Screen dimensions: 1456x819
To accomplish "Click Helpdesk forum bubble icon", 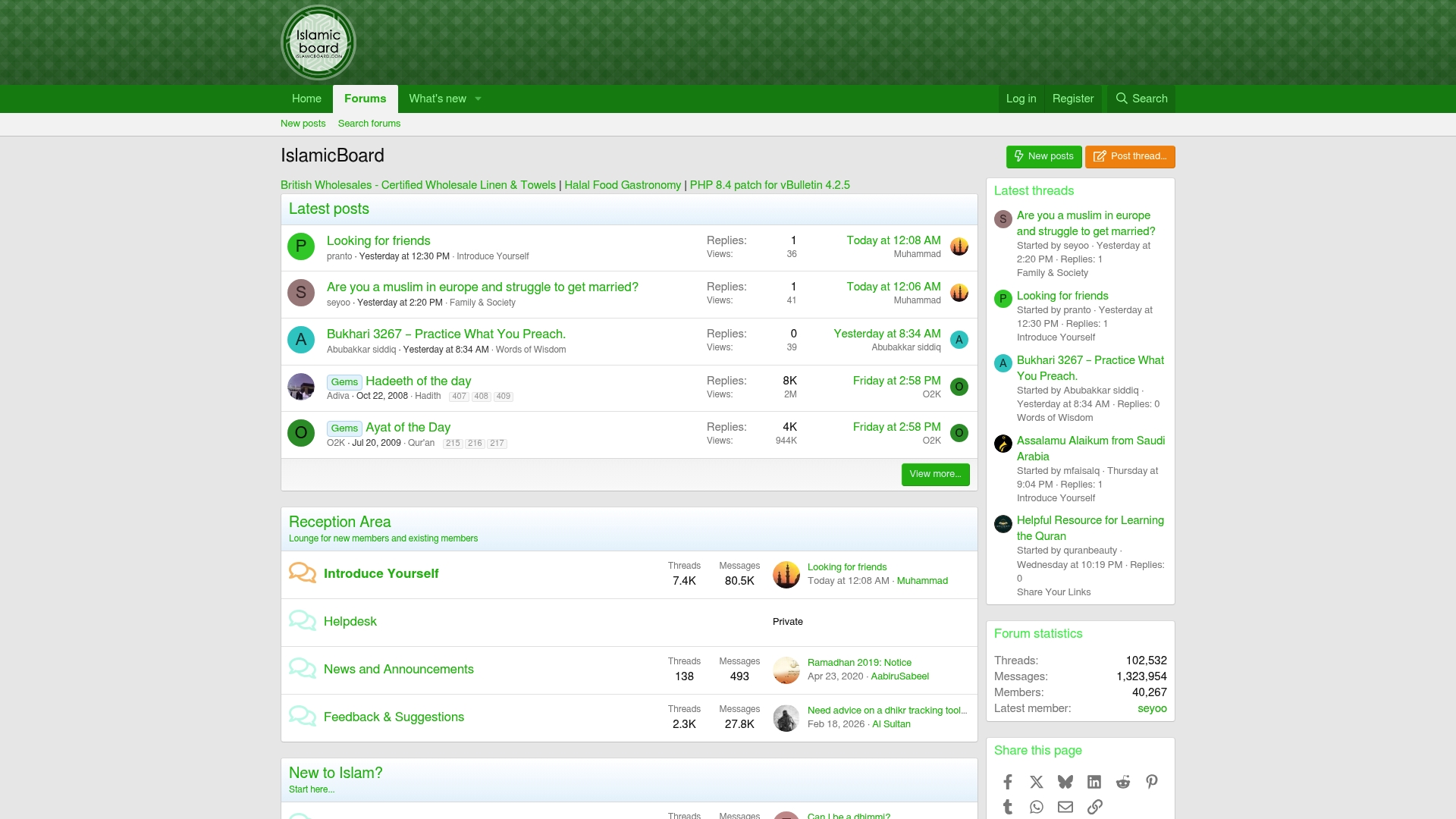I will [x=303, y=621].
